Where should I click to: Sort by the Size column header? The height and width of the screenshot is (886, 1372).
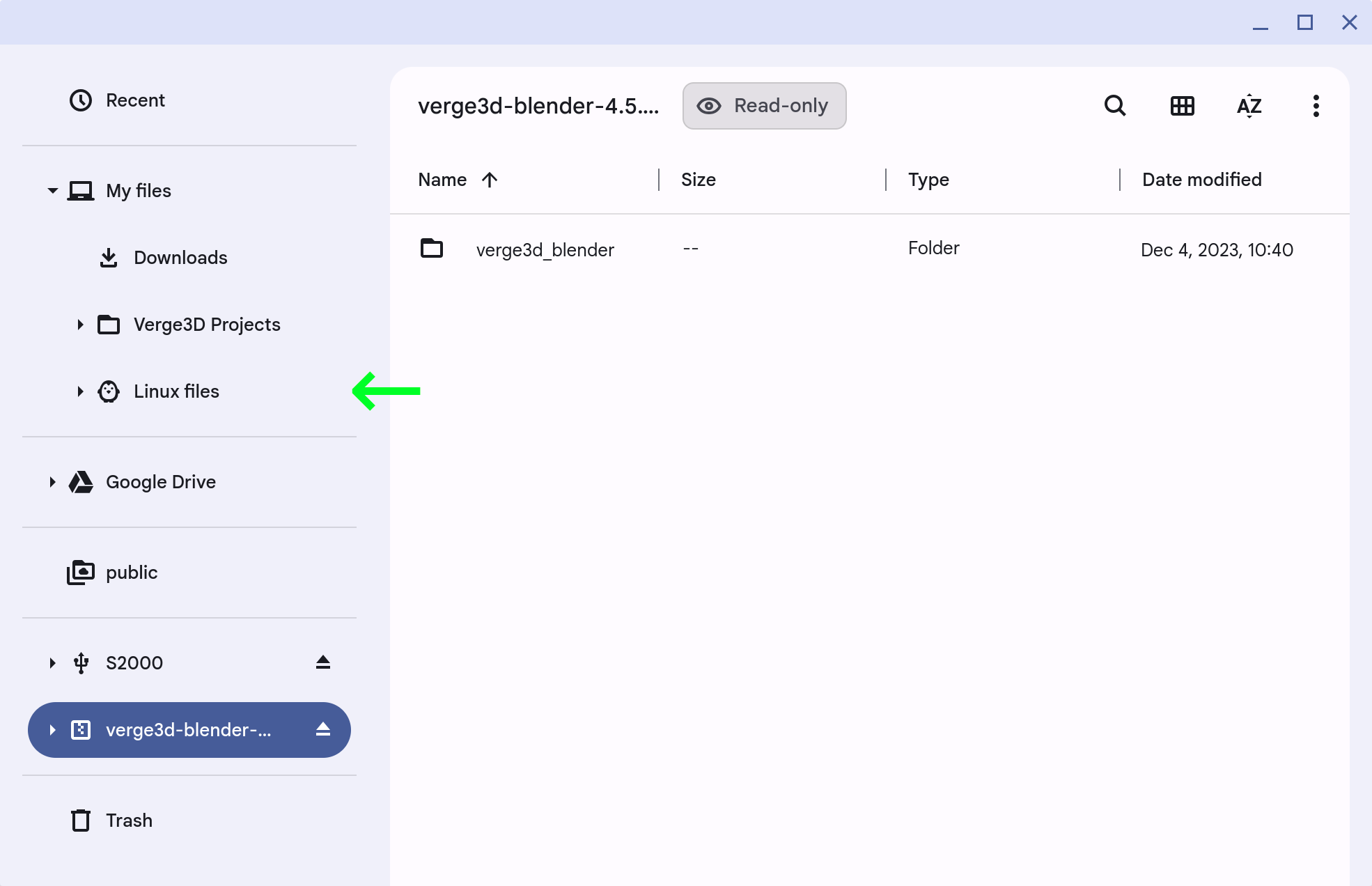pyautogui.click(x=699, y=180)
